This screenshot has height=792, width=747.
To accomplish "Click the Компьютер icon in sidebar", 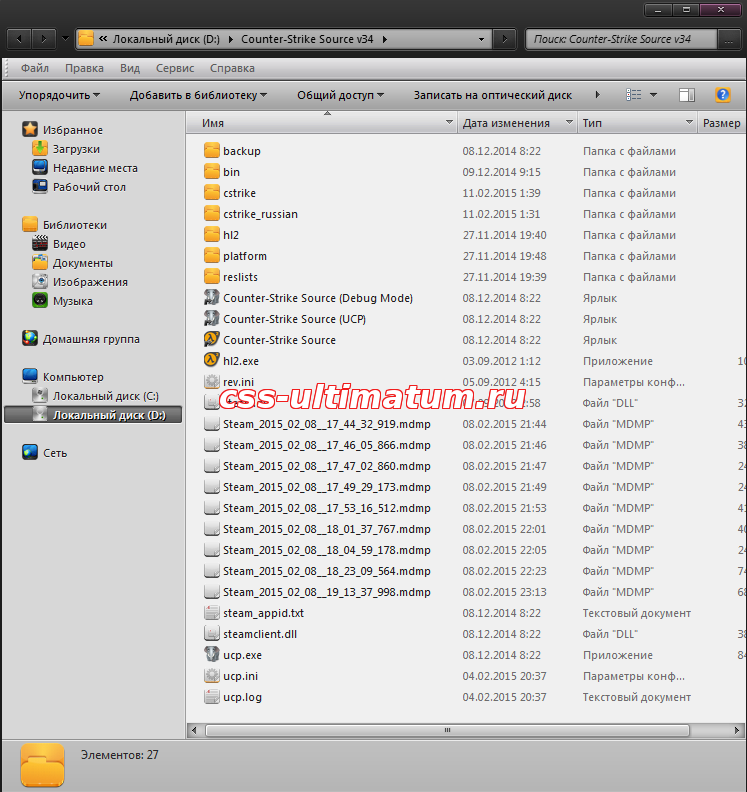I will (30, 376).
